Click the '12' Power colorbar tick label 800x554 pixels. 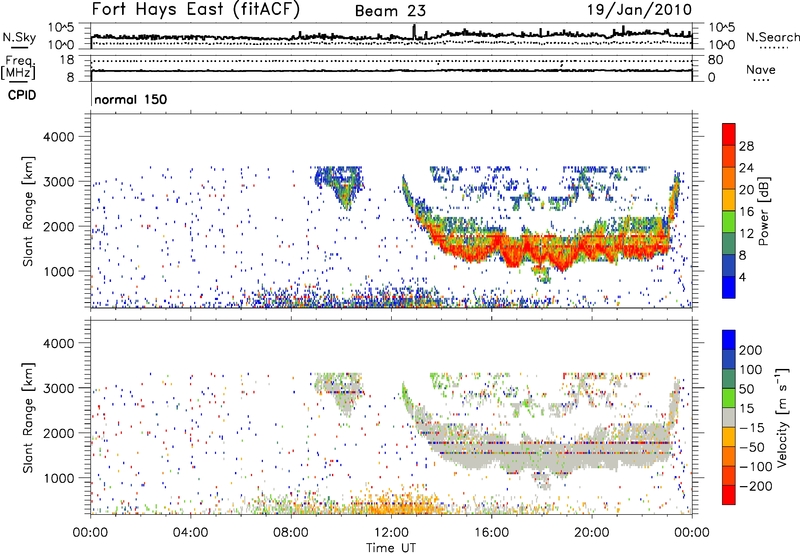746,234
